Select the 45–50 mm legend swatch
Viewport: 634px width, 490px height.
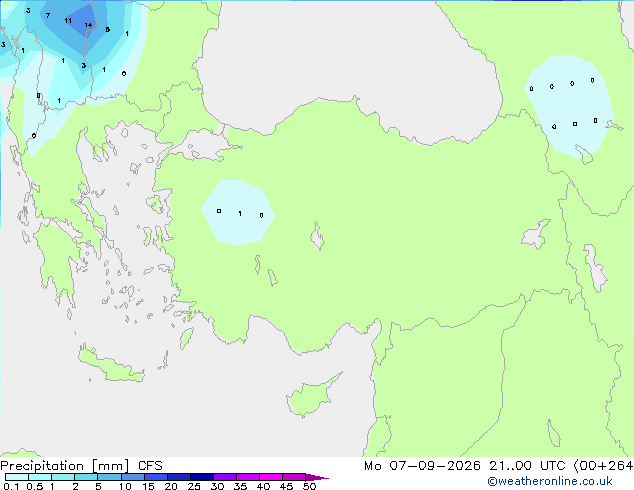point(294,477)
